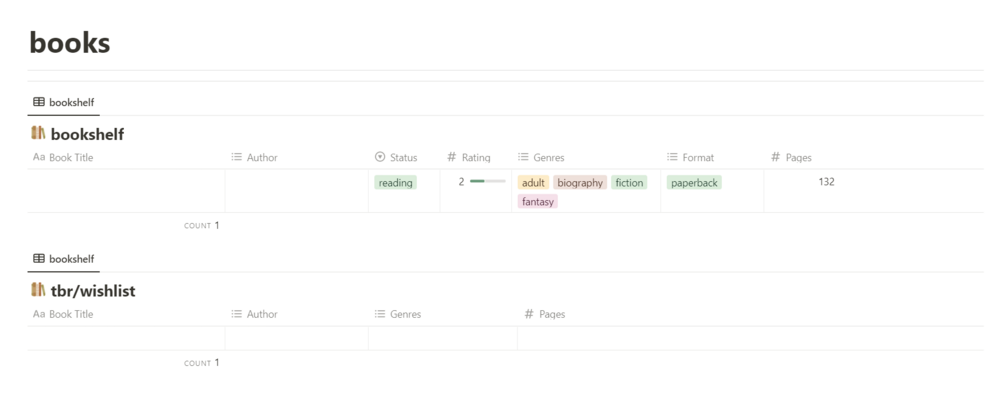Select the biography genre tag
This screenshot has height=394, width=1005.
pyautogui.click(x=580, y=183)
